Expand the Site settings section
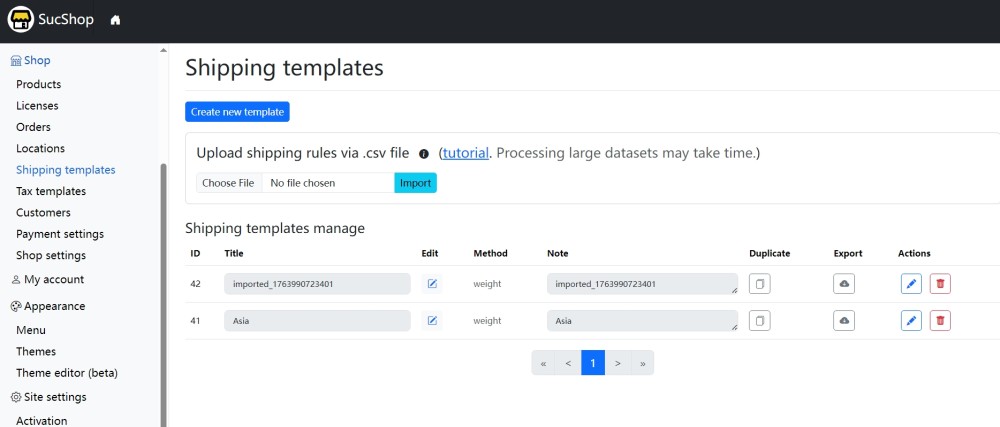 tap(54, 397)
